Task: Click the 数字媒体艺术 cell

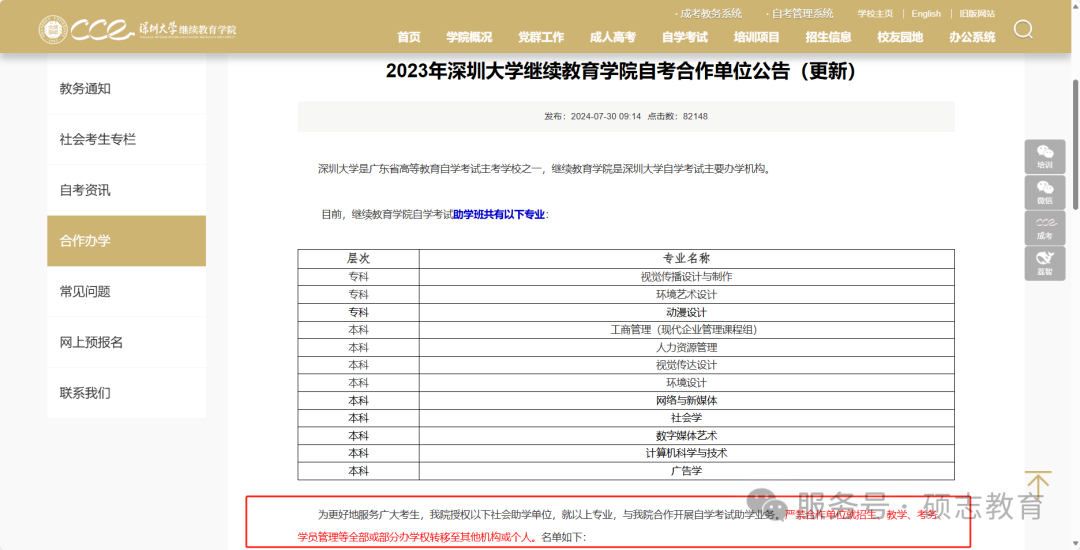Action: [687, 436]
